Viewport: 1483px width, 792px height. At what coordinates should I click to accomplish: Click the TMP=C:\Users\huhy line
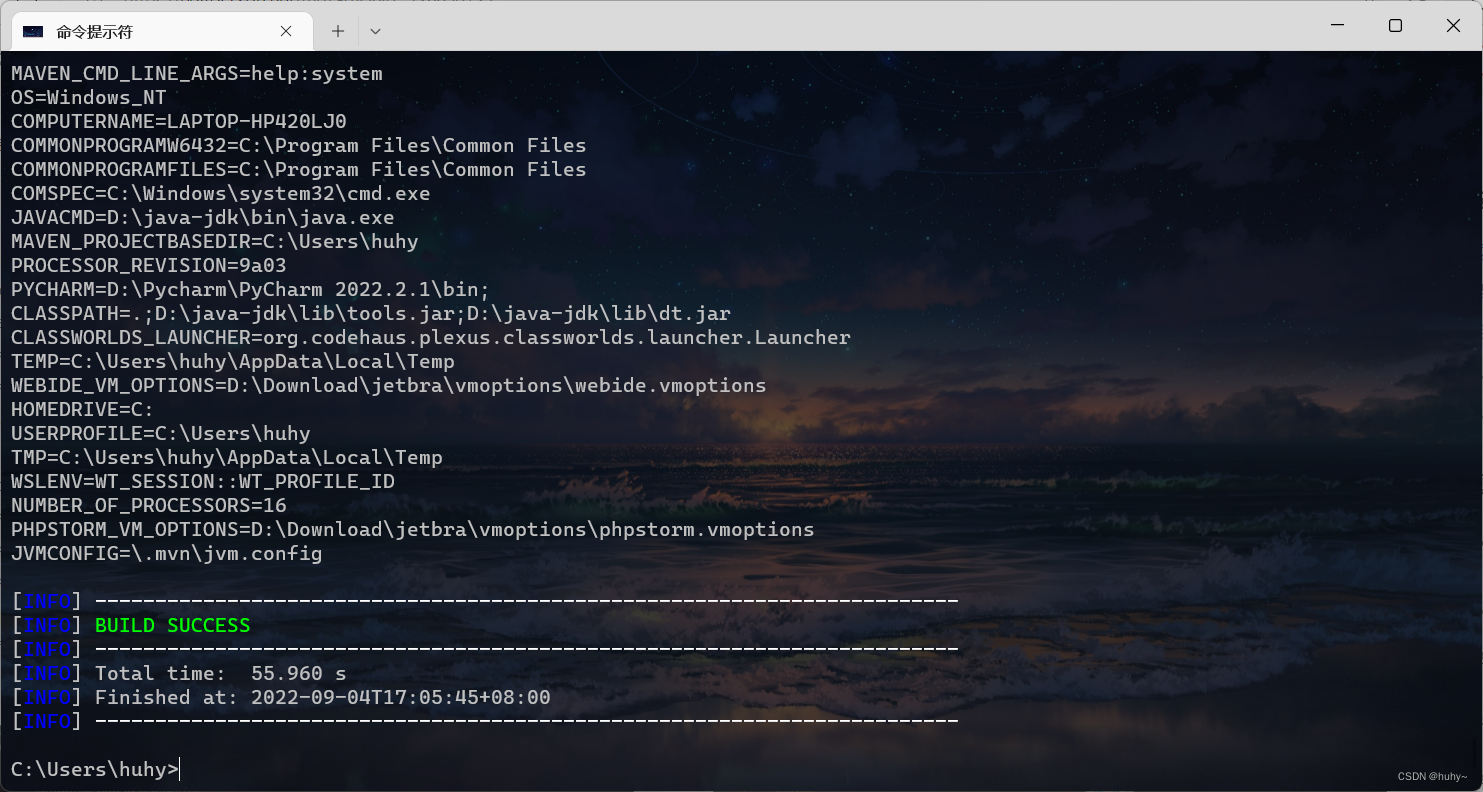pos(227,457)
